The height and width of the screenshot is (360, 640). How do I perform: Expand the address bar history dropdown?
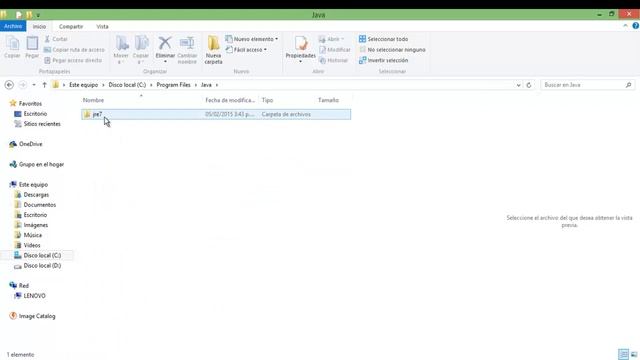point(518,85)
